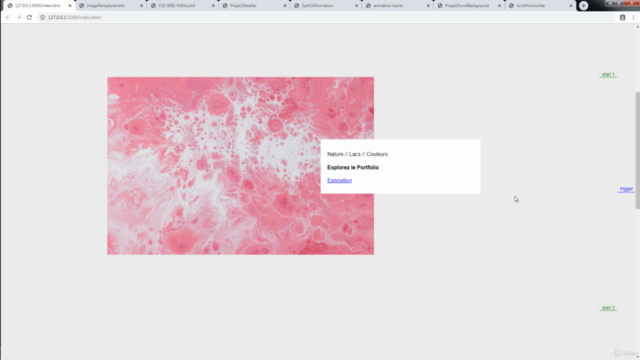Close the Projet1Parallax tab
This screenshot has height=360, width=640.
point(285,6)
